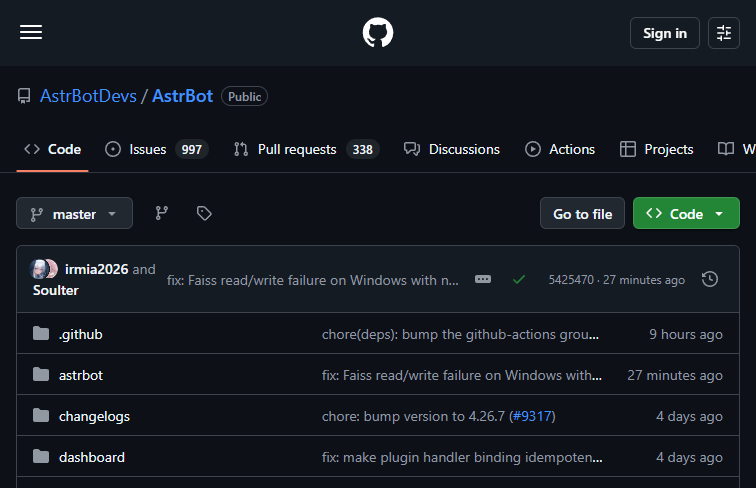Image resolution: width=756 pixels, height=488 pixels.
Task: Click the 997 issues counter
Action: (191, 149)
